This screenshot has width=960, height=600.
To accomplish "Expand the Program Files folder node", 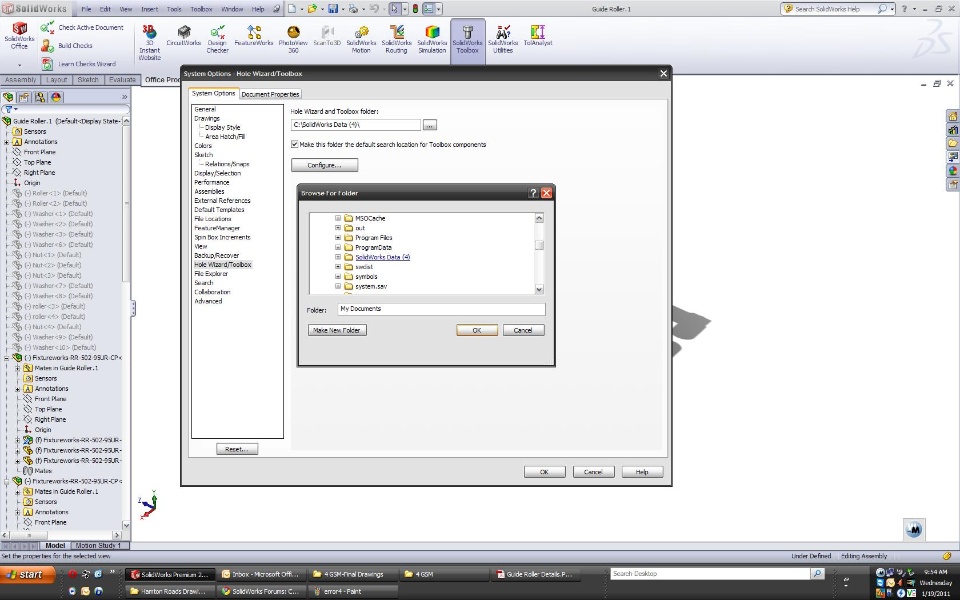I will 337,238.
